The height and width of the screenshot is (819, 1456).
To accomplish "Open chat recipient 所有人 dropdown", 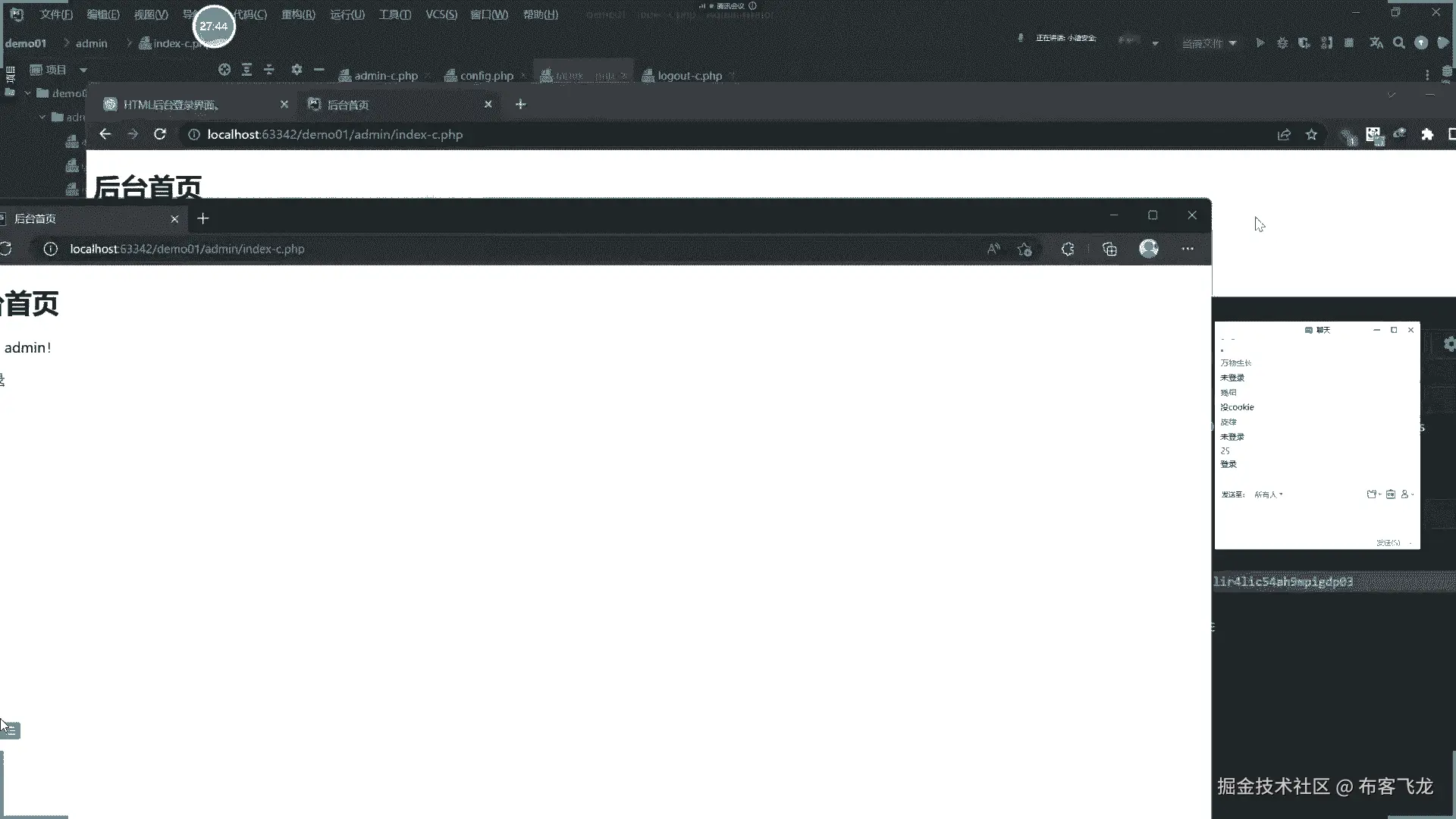I will click(1269, 494).
